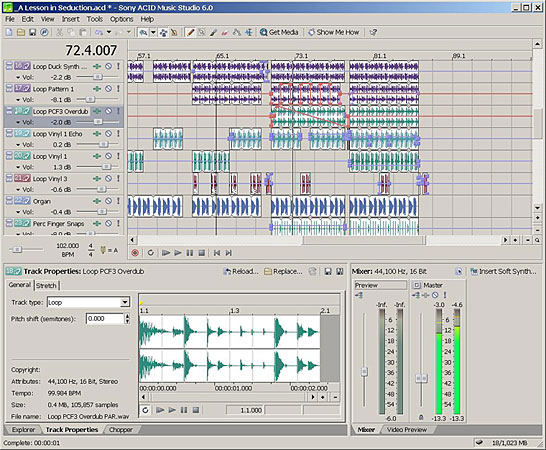Adjust Loop Vinyl 3 volume slider

pos(101,189)
